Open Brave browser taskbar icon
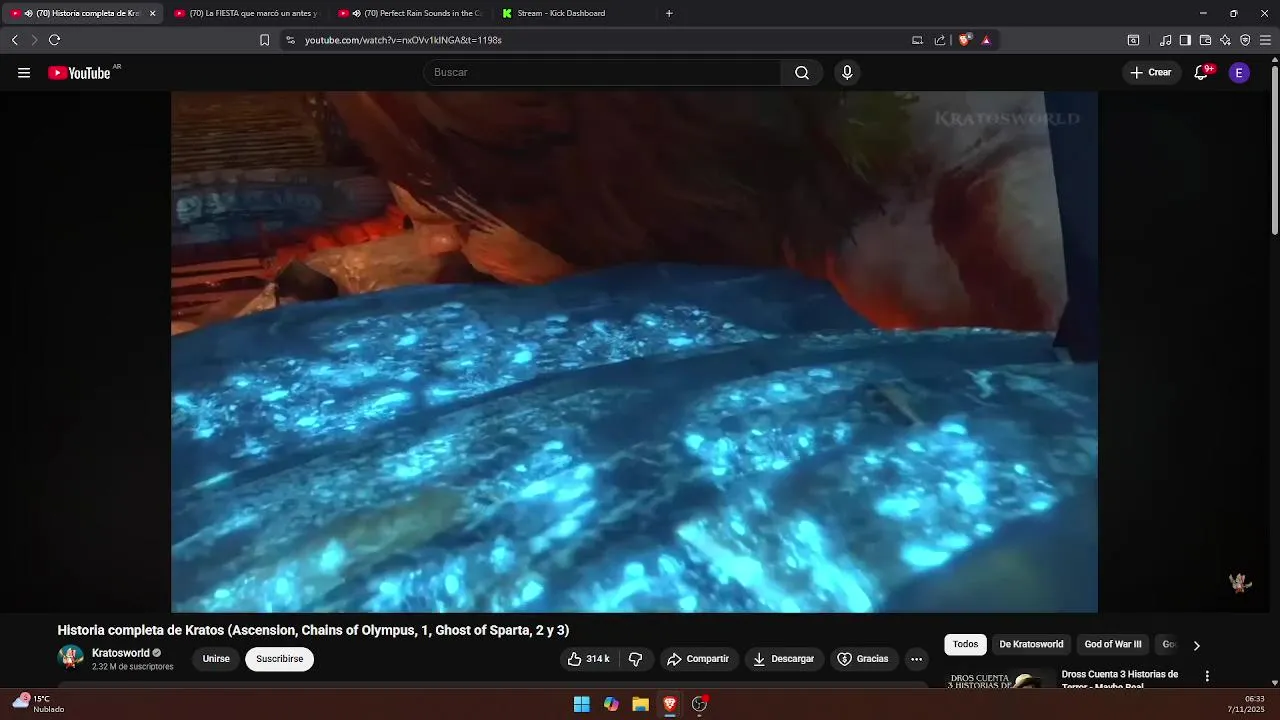This screenshot has width=1280, height=720. tap(670, 704)
